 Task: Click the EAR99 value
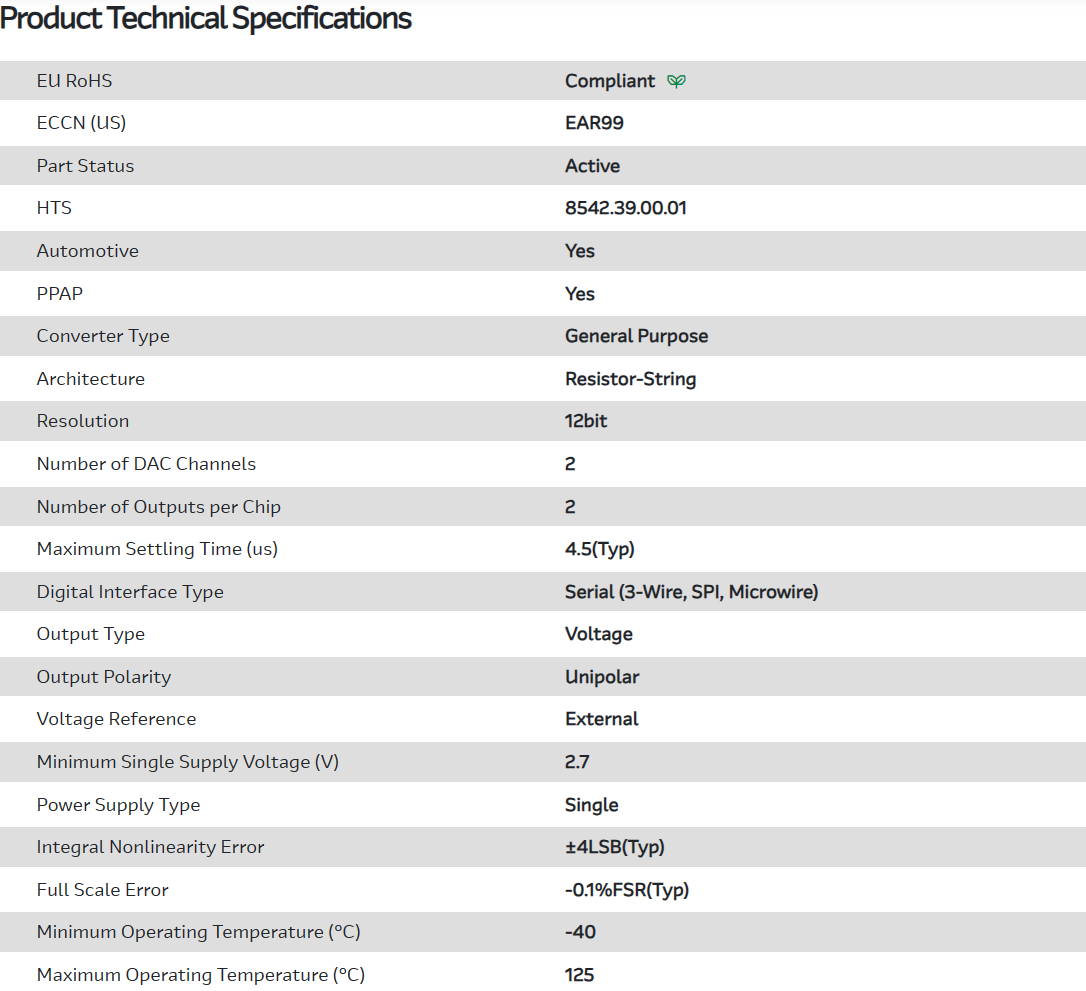tap(594, 123)
